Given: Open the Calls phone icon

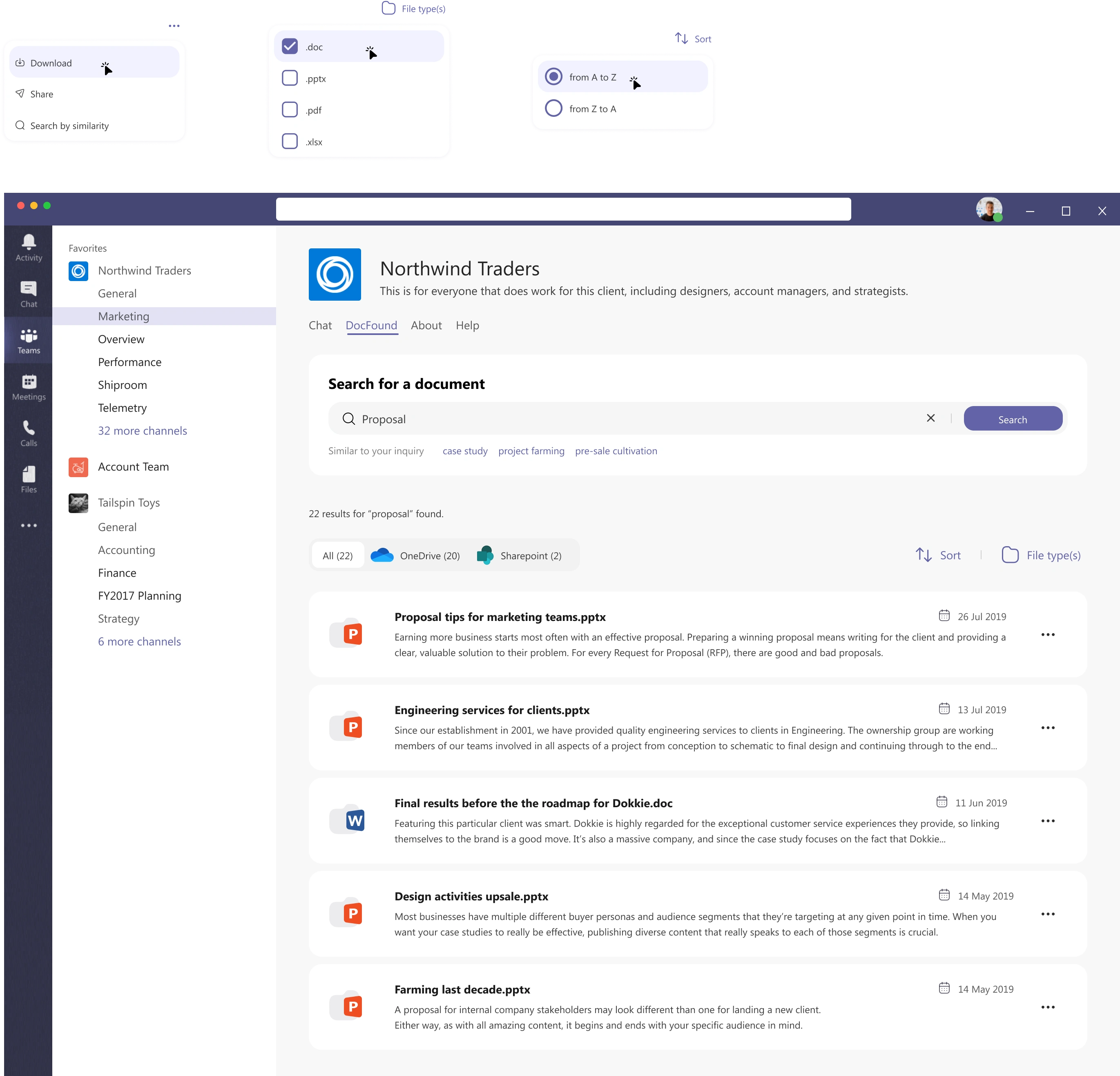Looking at the screenshot, I should tap(29, 433).
